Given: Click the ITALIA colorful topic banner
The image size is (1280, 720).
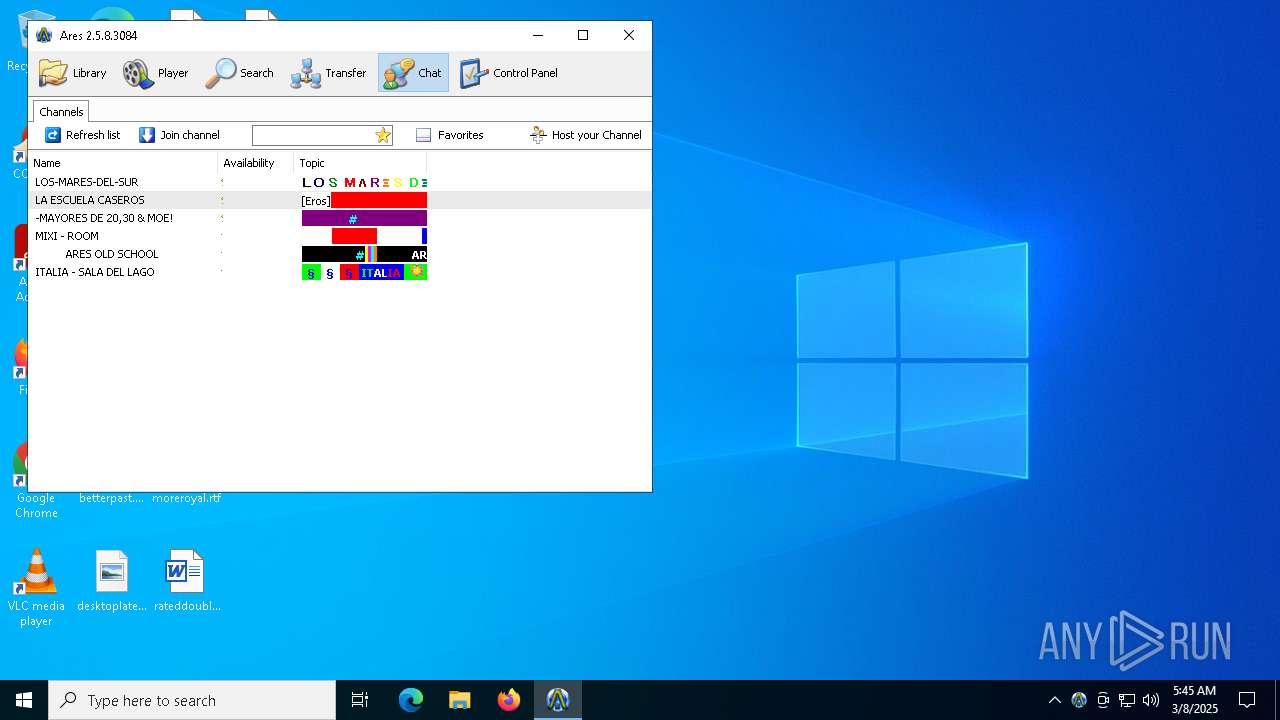Looking at the screenshot, I should 364,272.
